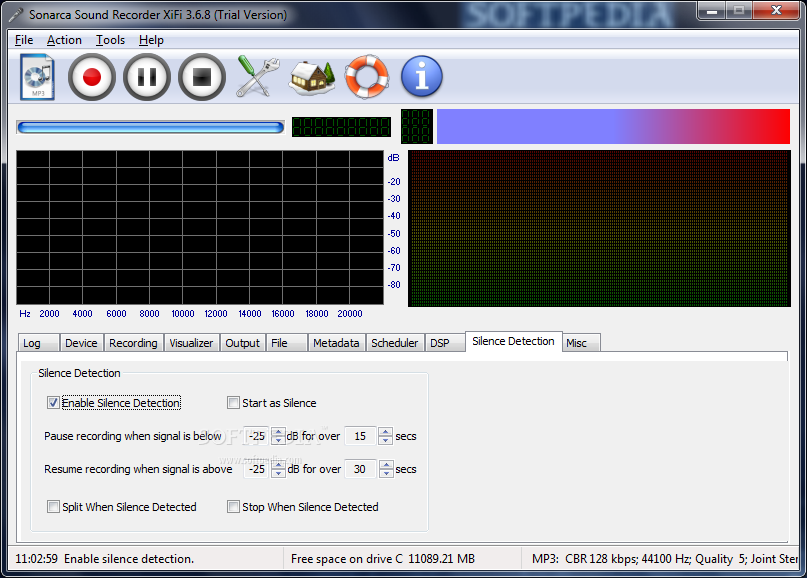Start recording with the red Record button
Image resolution: width=807 pixels, height=578 pixels.
point(92,77)
